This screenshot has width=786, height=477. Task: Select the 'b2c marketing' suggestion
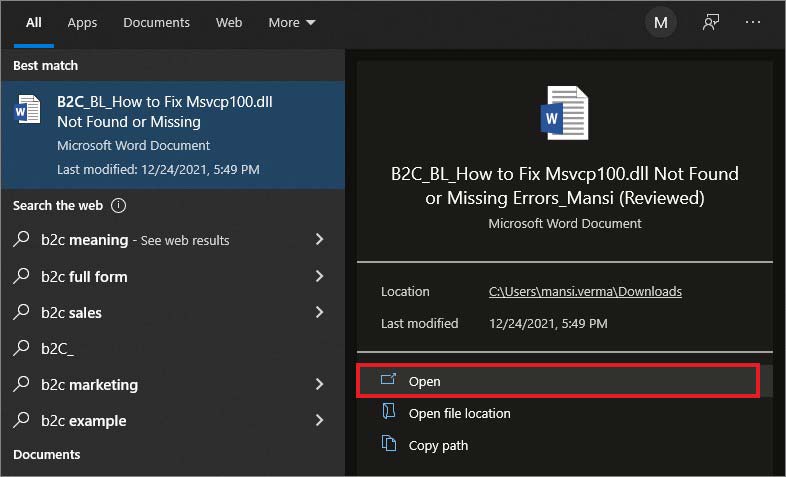tap(173, 384)
